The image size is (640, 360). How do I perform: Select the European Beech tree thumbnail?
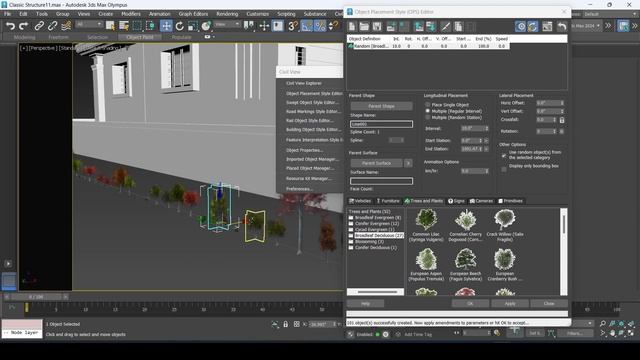tap(465, 264)
